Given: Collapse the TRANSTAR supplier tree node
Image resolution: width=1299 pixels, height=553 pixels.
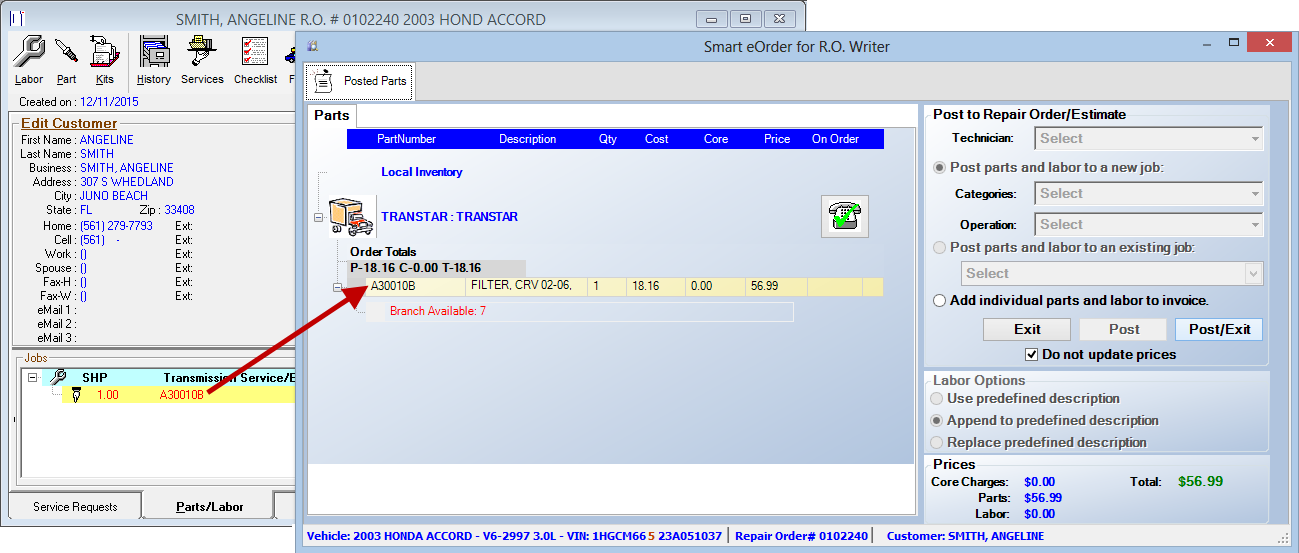Looking at the screenshot, I should (x=319, y=217).
